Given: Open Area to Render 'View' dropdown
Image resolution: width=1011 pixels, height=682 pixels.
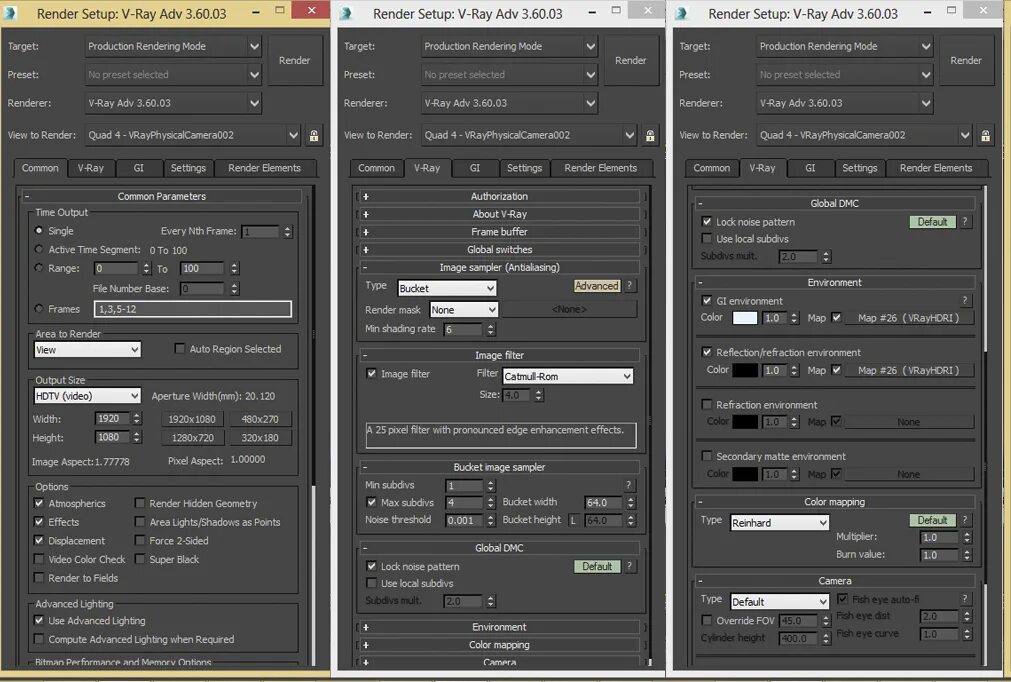Looking at the screenshot, I should tap(87, 349).
